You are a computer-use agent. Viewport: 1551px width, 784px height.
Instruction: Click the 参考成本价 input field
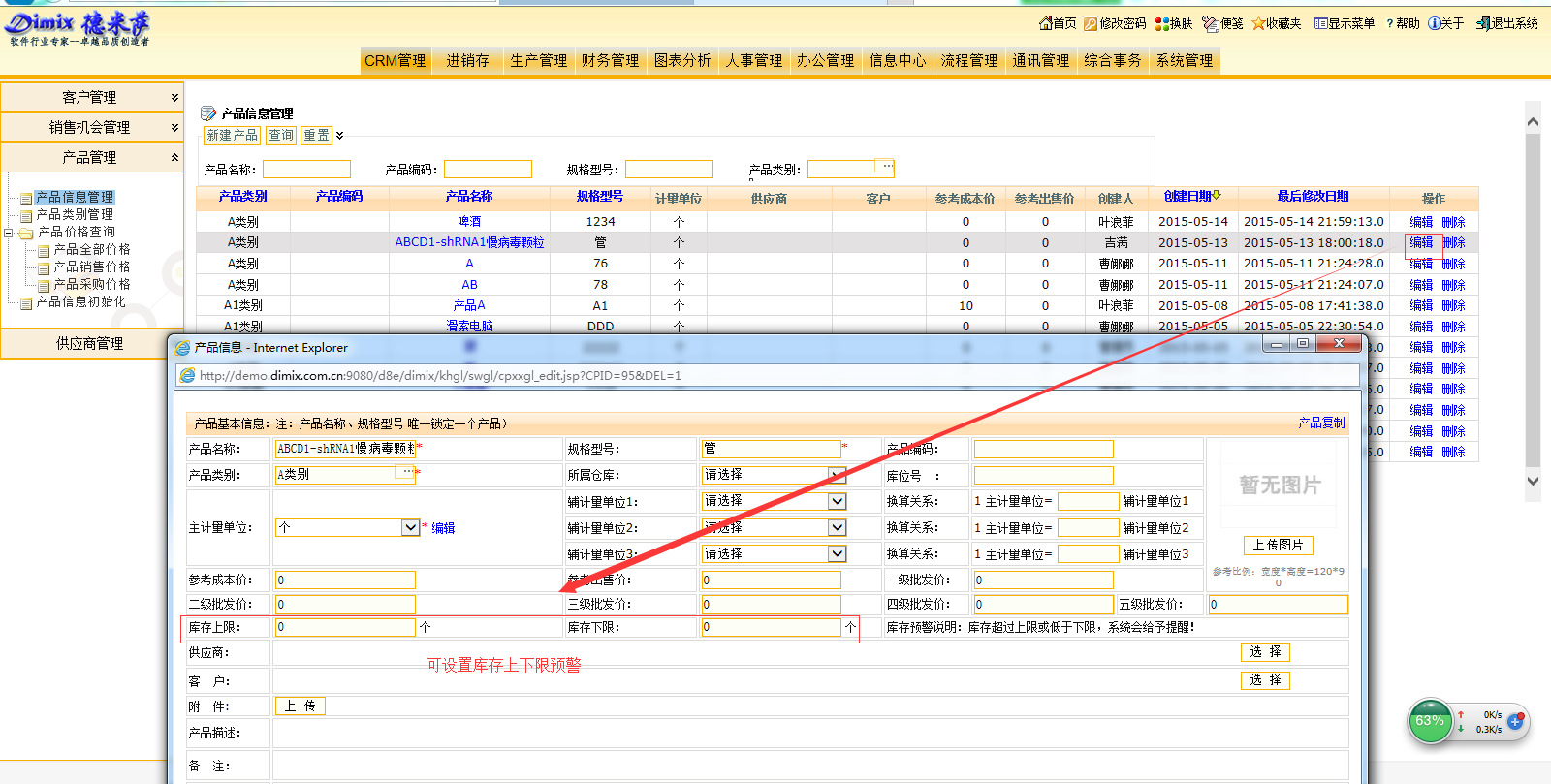345,580
